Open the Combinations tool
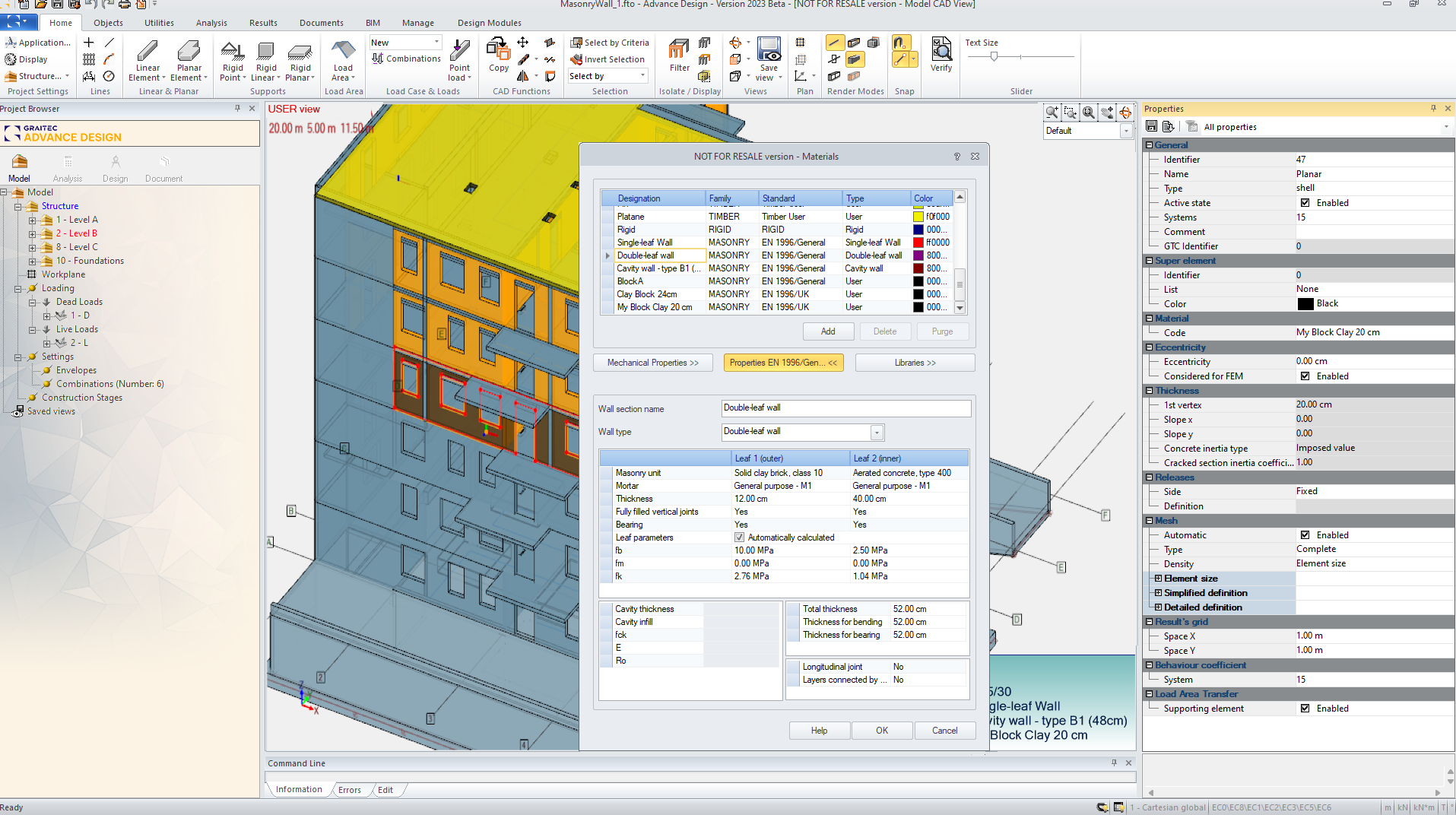 [406, 59]
